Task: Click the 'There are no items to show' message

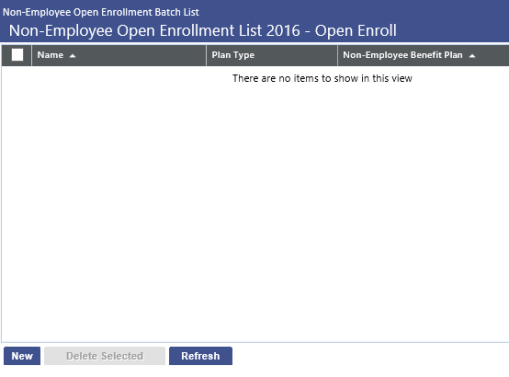Action: coord(322,78)
